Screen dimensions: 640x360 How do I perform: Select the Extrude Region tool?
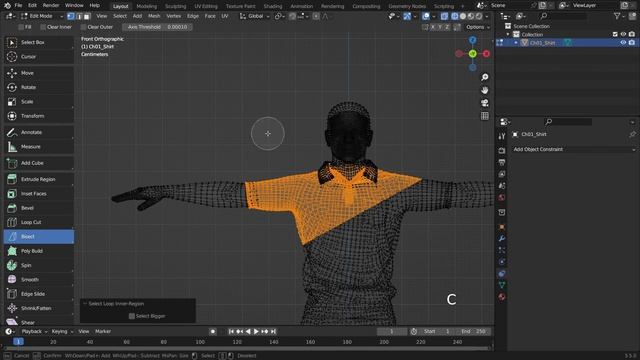[x=39, y=179]
